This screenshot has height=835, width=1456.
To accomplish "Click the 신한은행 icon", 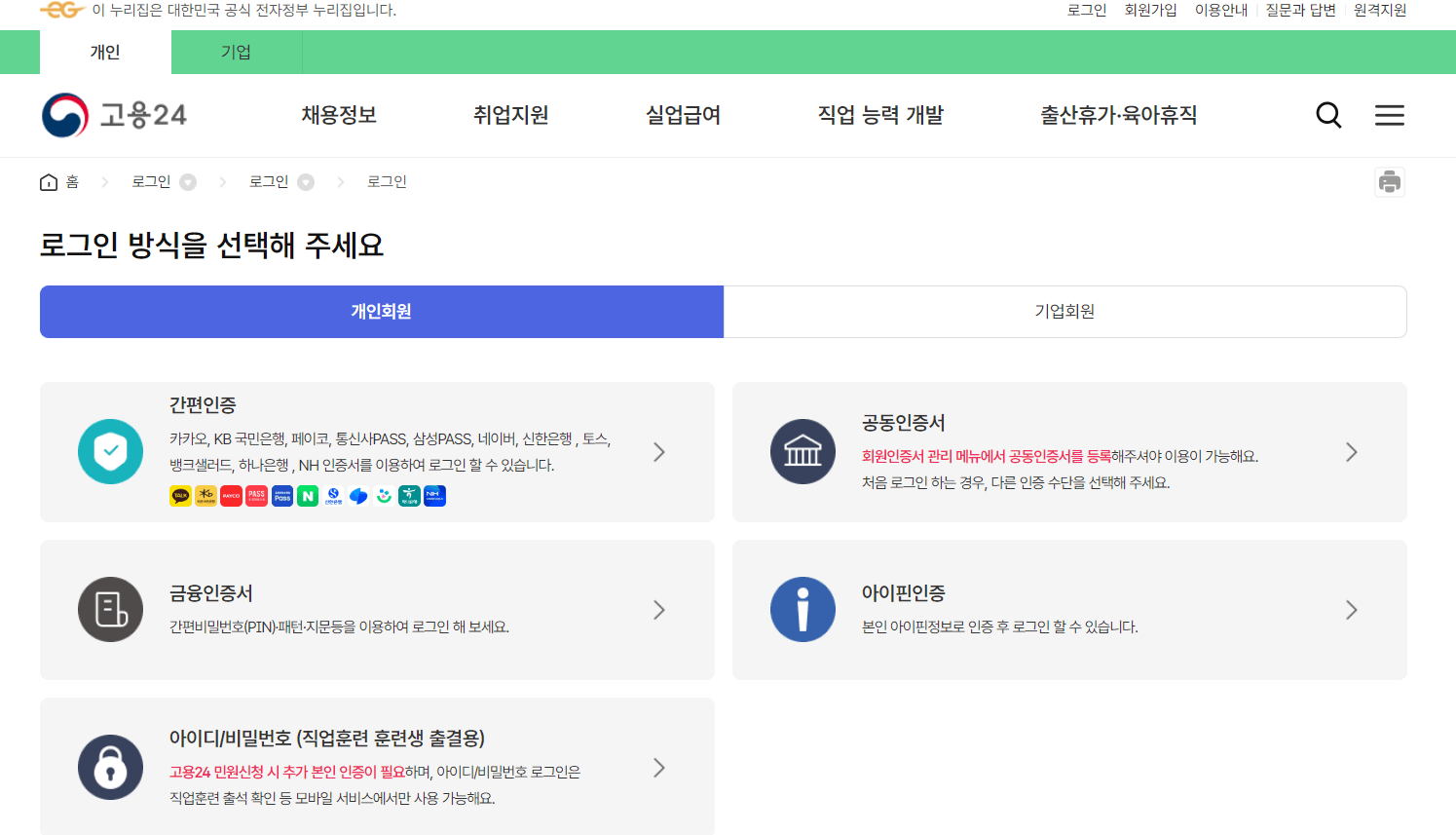I will coord(332,496).
